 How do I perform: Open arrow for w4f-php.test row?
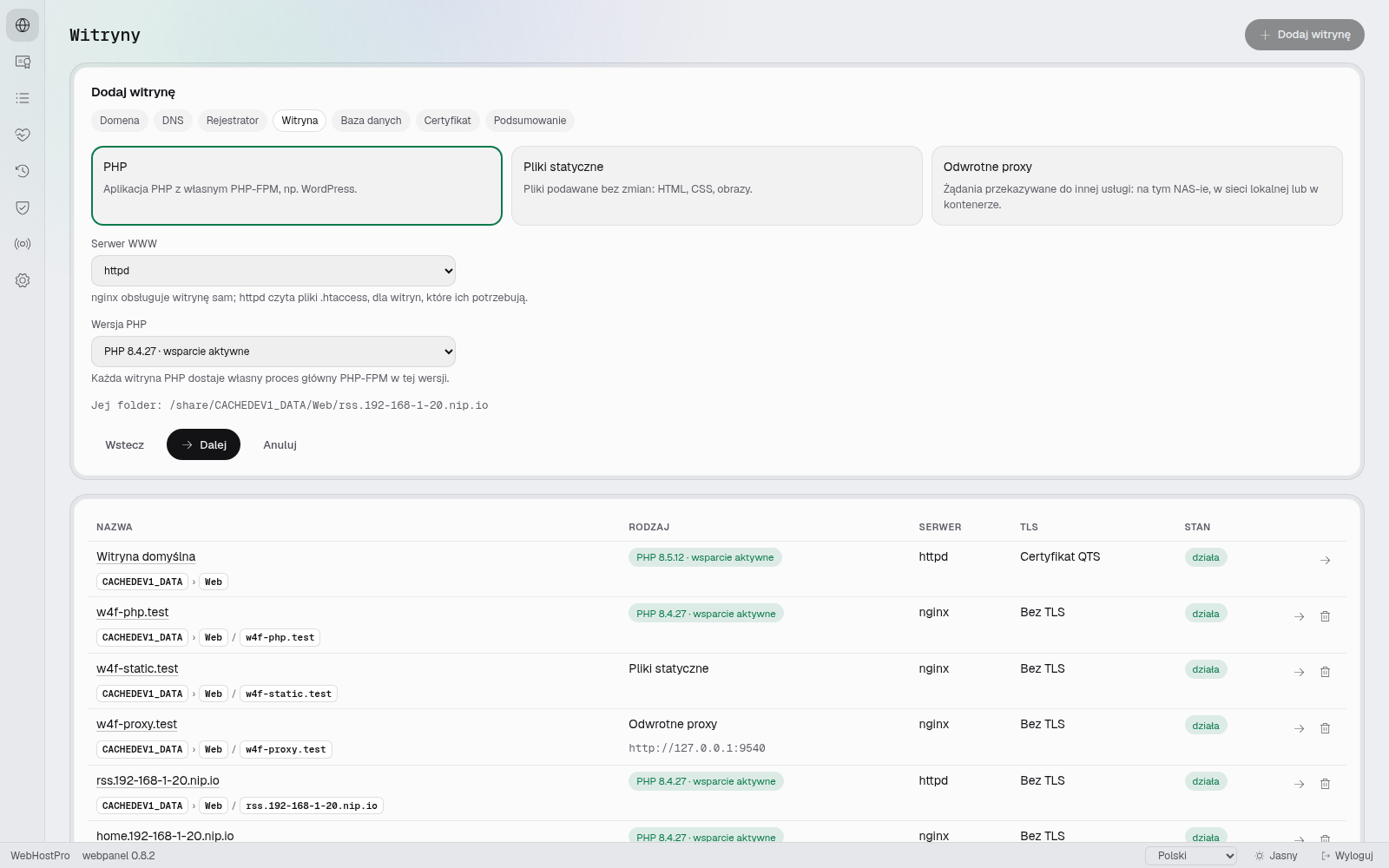click(x=1299, y=616)
